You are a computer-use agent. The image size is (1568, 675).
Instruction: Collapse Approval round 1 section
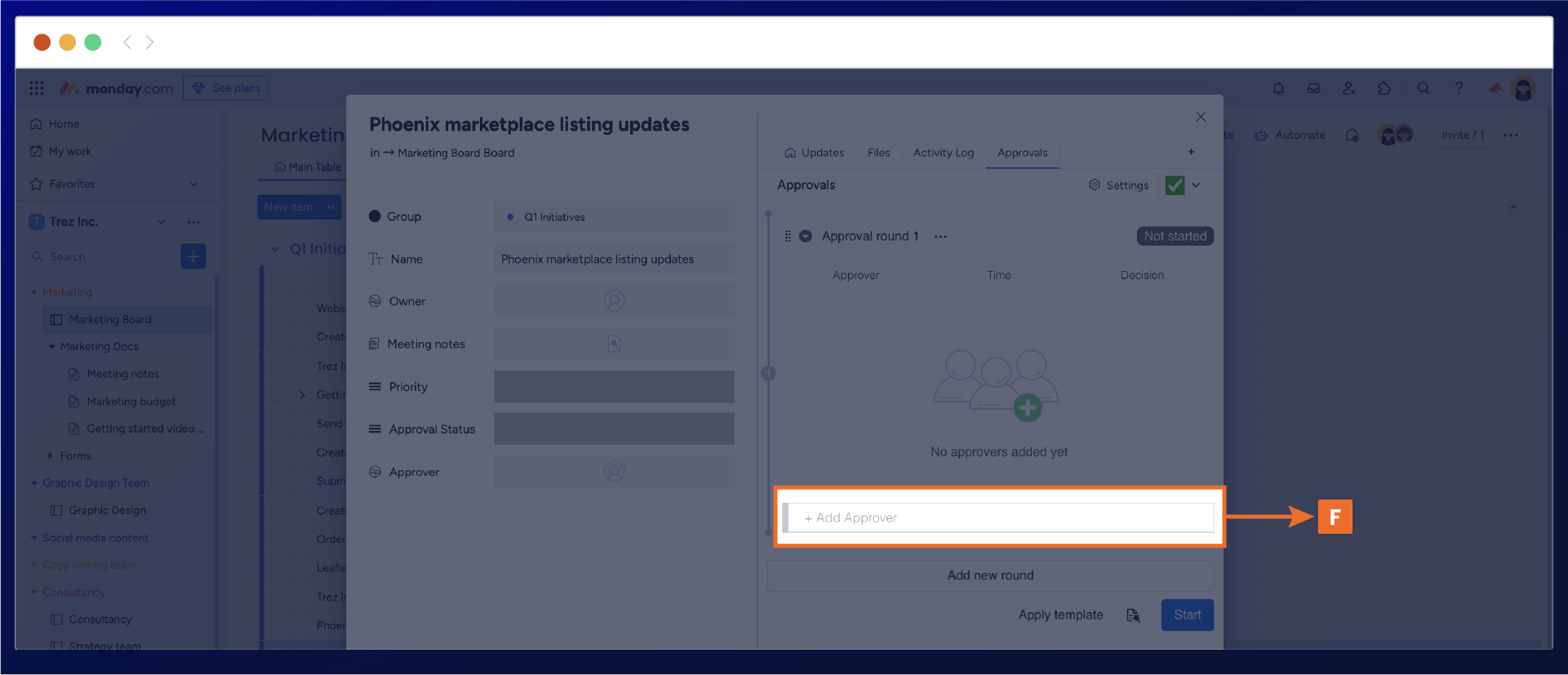coord(806,237)
